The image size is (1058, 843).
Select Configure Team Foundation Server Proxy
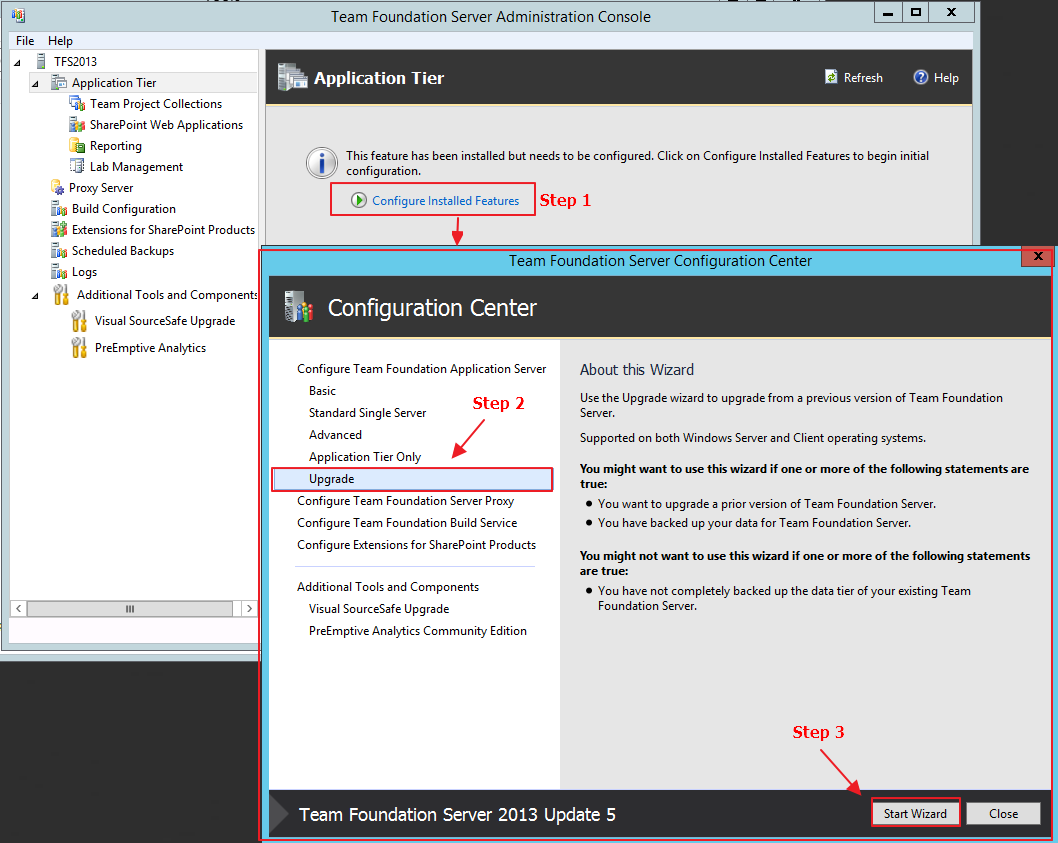pos(406,501)
